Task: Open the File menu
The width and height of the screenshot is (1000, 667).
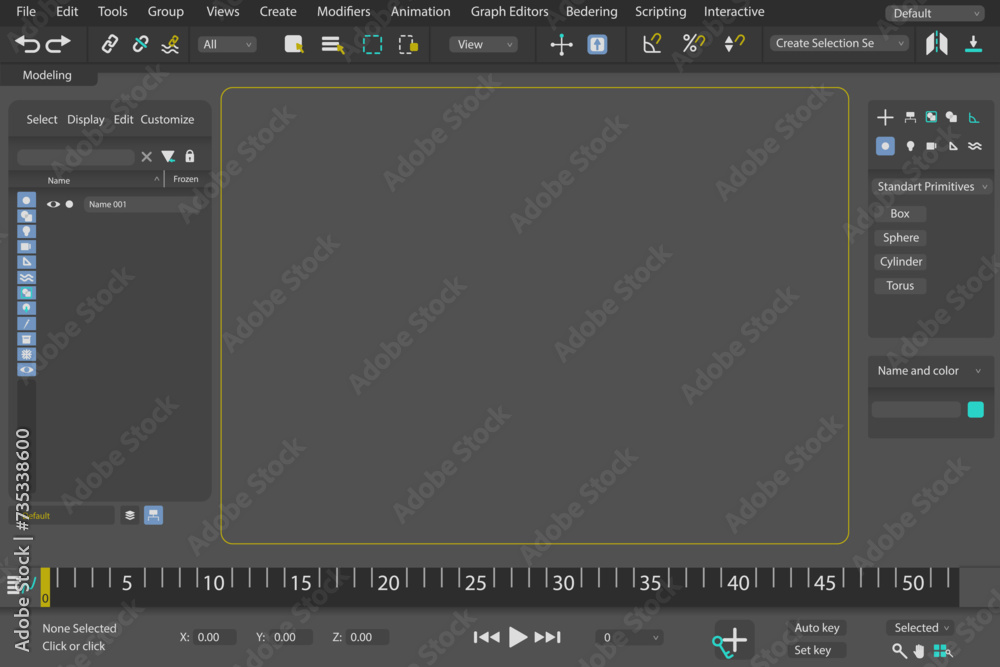Action: [x=26, y=11]
